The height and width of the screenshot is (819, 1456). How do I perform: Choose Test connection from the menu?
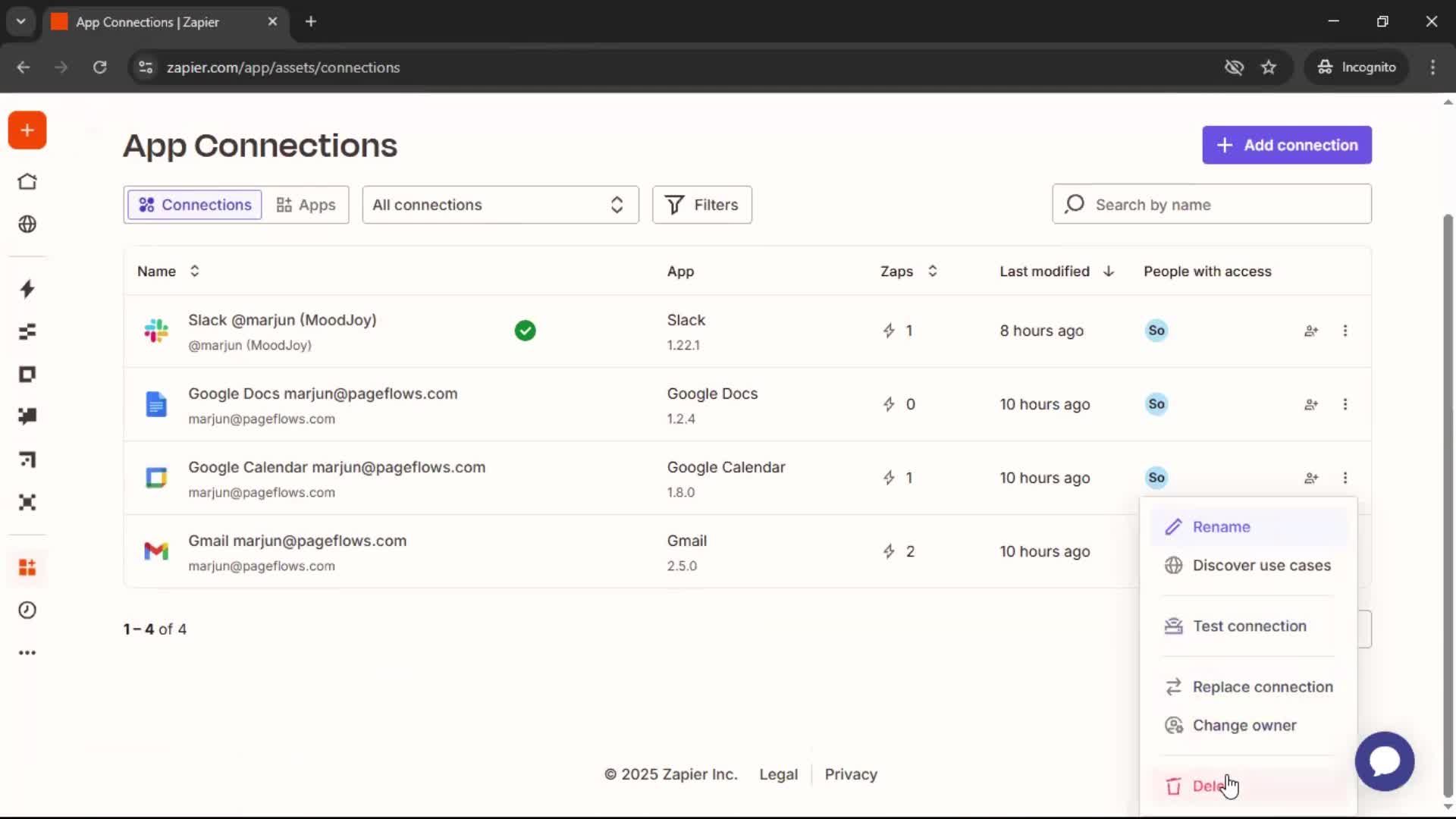coord(1248,626)
